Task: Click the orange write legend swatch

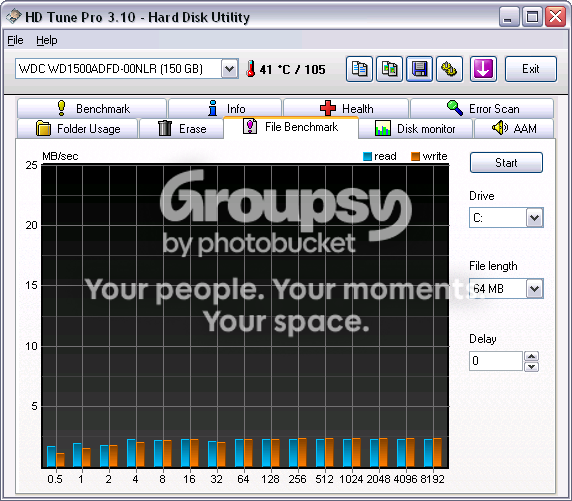Action: (x=415, y=156)
